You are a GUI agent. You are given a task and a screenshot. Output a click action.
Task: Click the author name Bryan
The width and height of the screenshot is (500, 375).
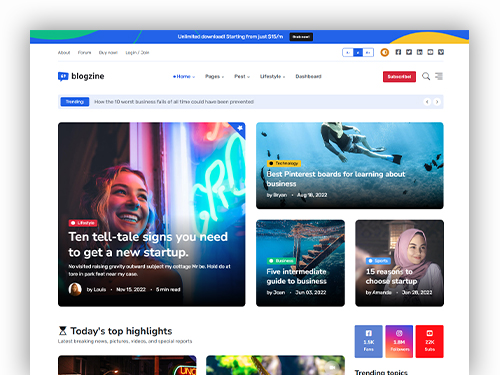point(280,195)
